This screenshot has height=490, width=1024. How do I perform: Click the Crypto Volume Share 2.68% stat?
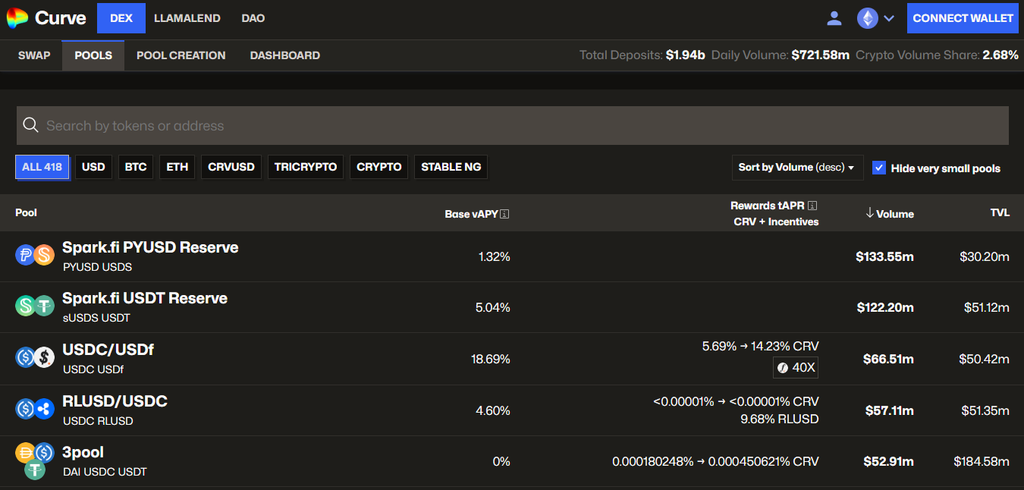click(936, 56)
